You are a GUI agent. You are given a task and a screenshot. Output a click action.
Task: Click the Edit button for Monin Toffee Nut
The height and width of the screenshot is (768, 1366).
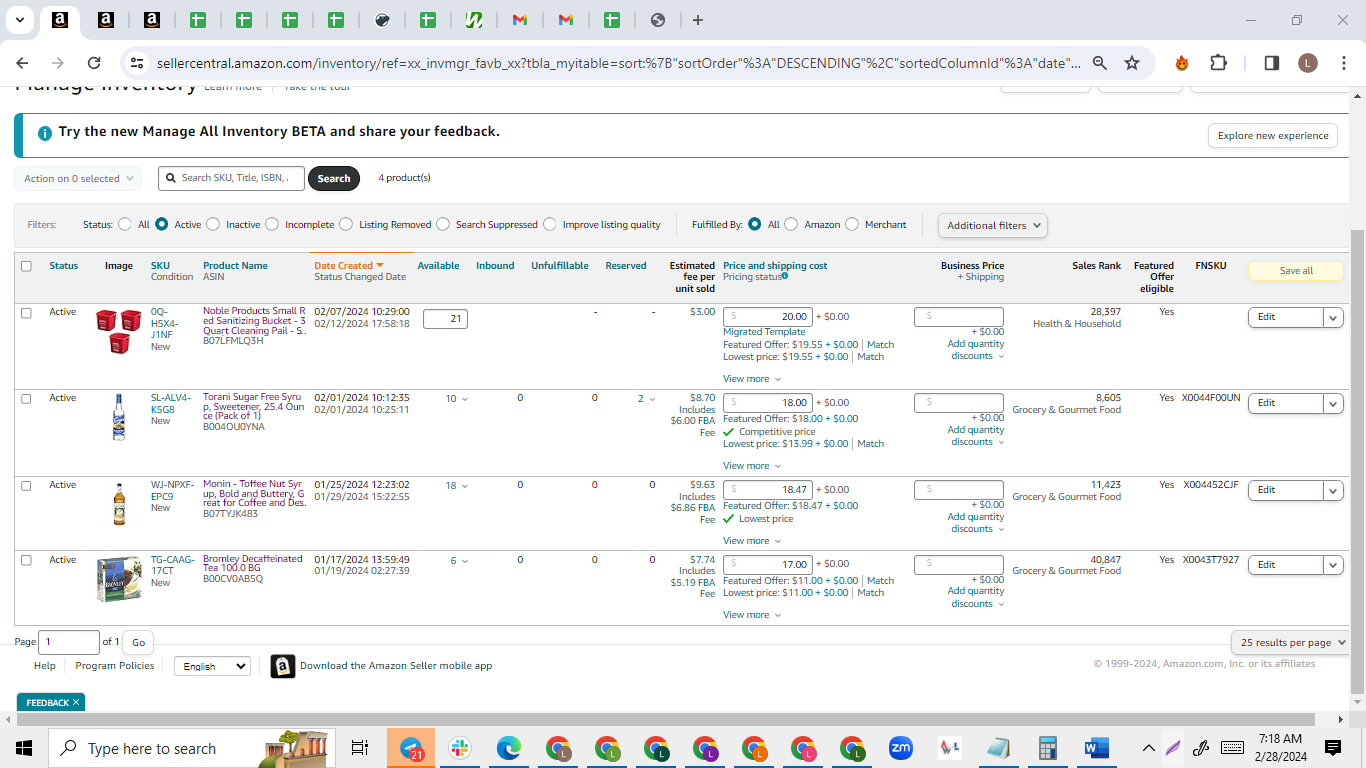tap(1285, 490)
